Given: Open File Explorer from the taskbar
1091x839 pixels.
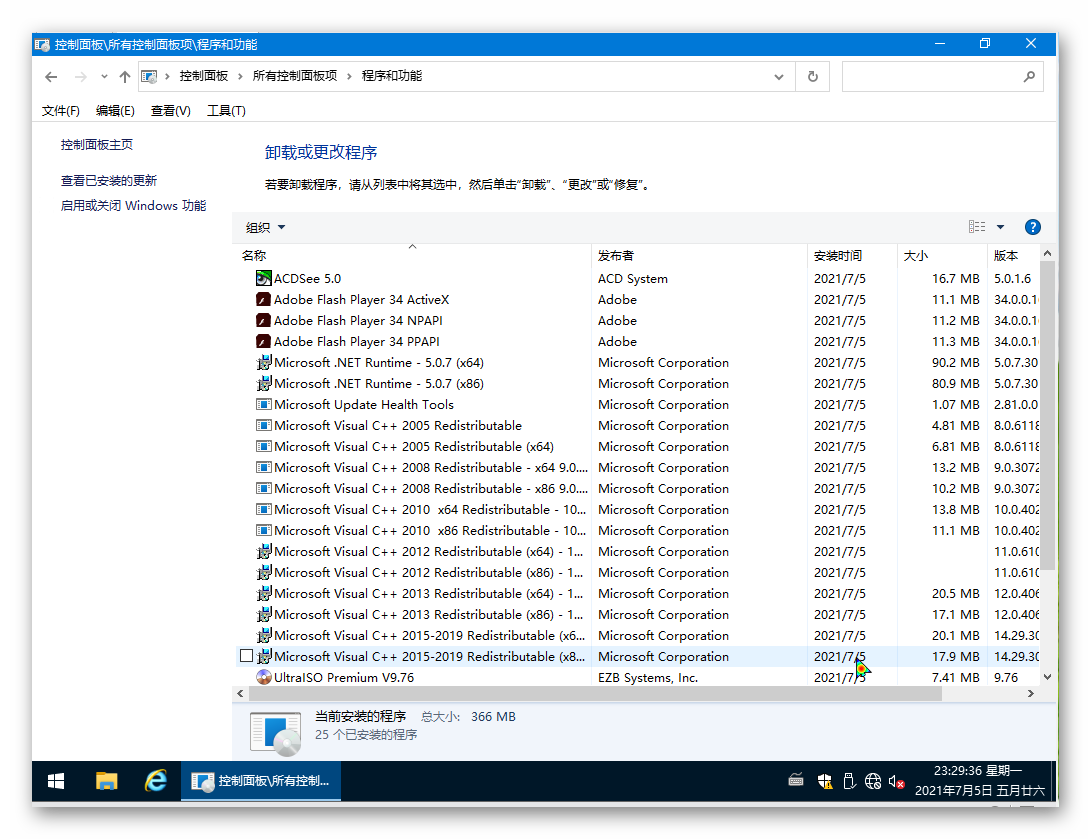Looking at the screenshot, I should coord(106,781).
